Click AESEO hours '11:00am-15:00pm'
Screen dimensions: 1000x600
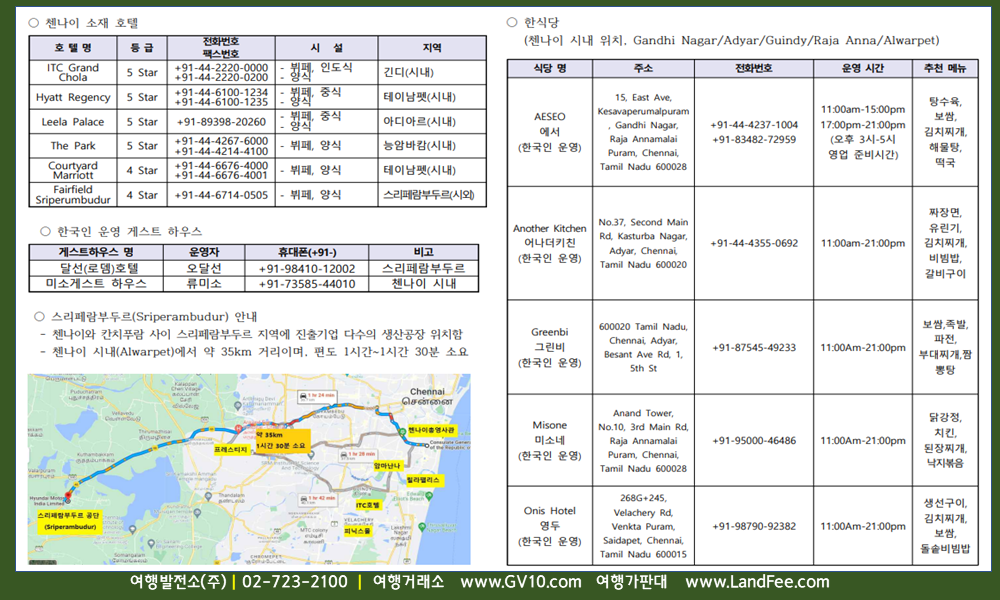[x=863, y=109]
